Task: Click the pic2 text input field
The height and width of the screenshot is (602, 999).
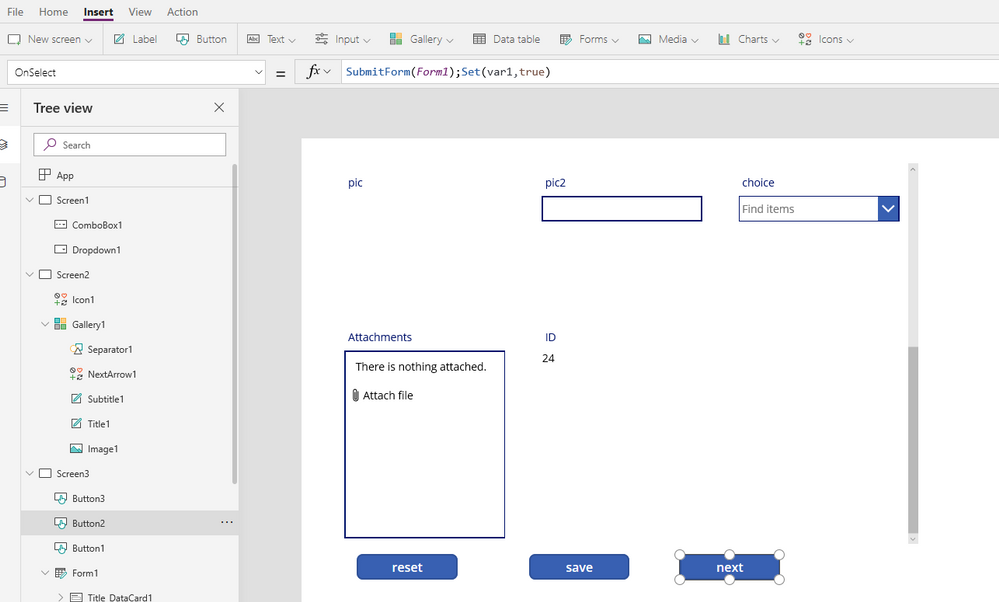Action: (622, 209)
